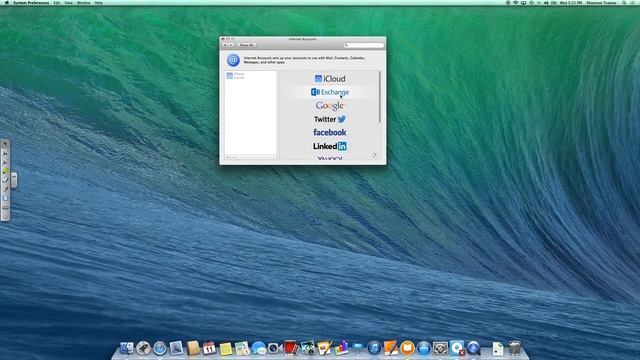This screenshot has width=640, height=360.
Task: Open Pages from the Dock
Action: click(x=324, y=348)
